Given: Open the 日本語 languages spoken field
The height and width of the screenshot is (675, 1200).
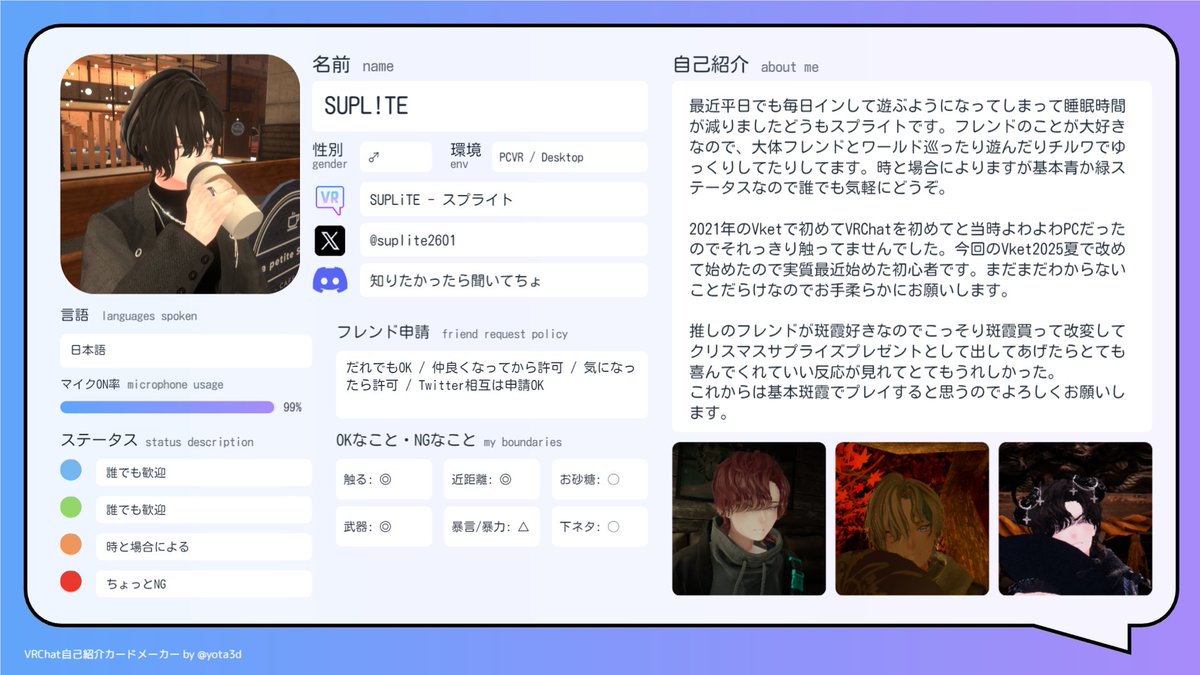Looking at the screenshot, I should pyautogui.click(x=185, y=350).
